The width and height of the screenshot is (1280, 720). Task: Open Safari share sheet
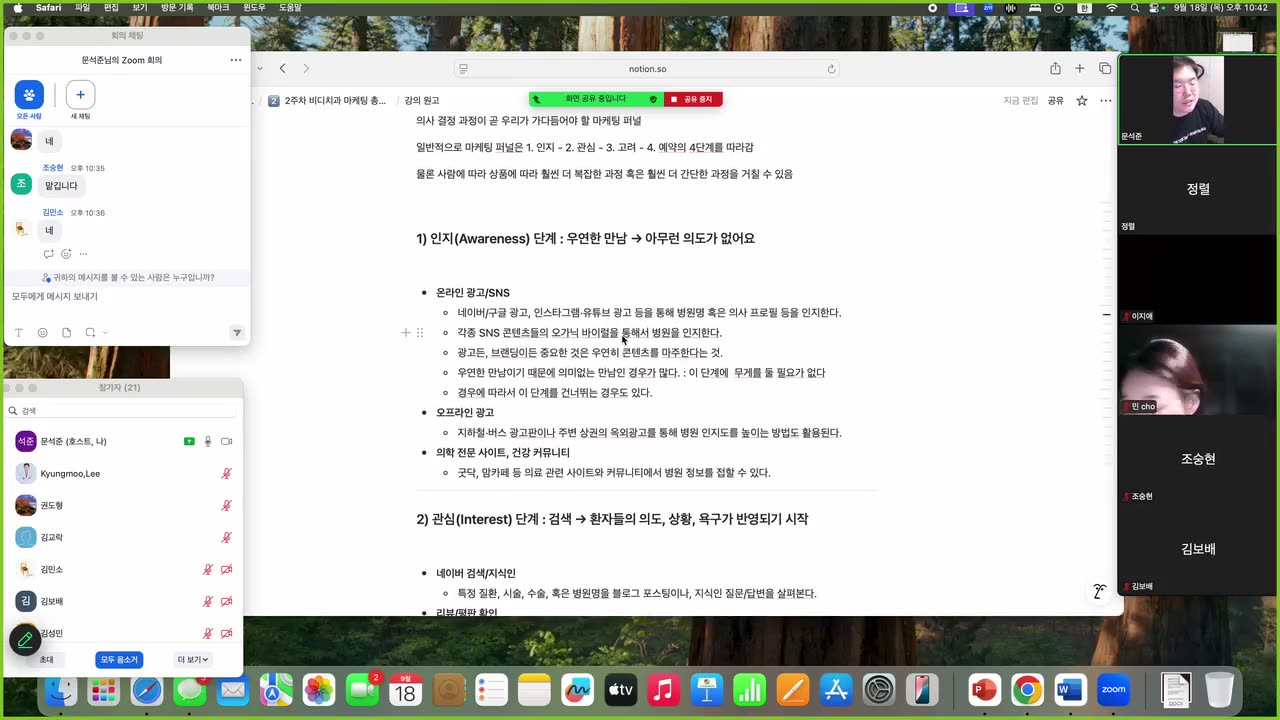[x=1055, y=68]
